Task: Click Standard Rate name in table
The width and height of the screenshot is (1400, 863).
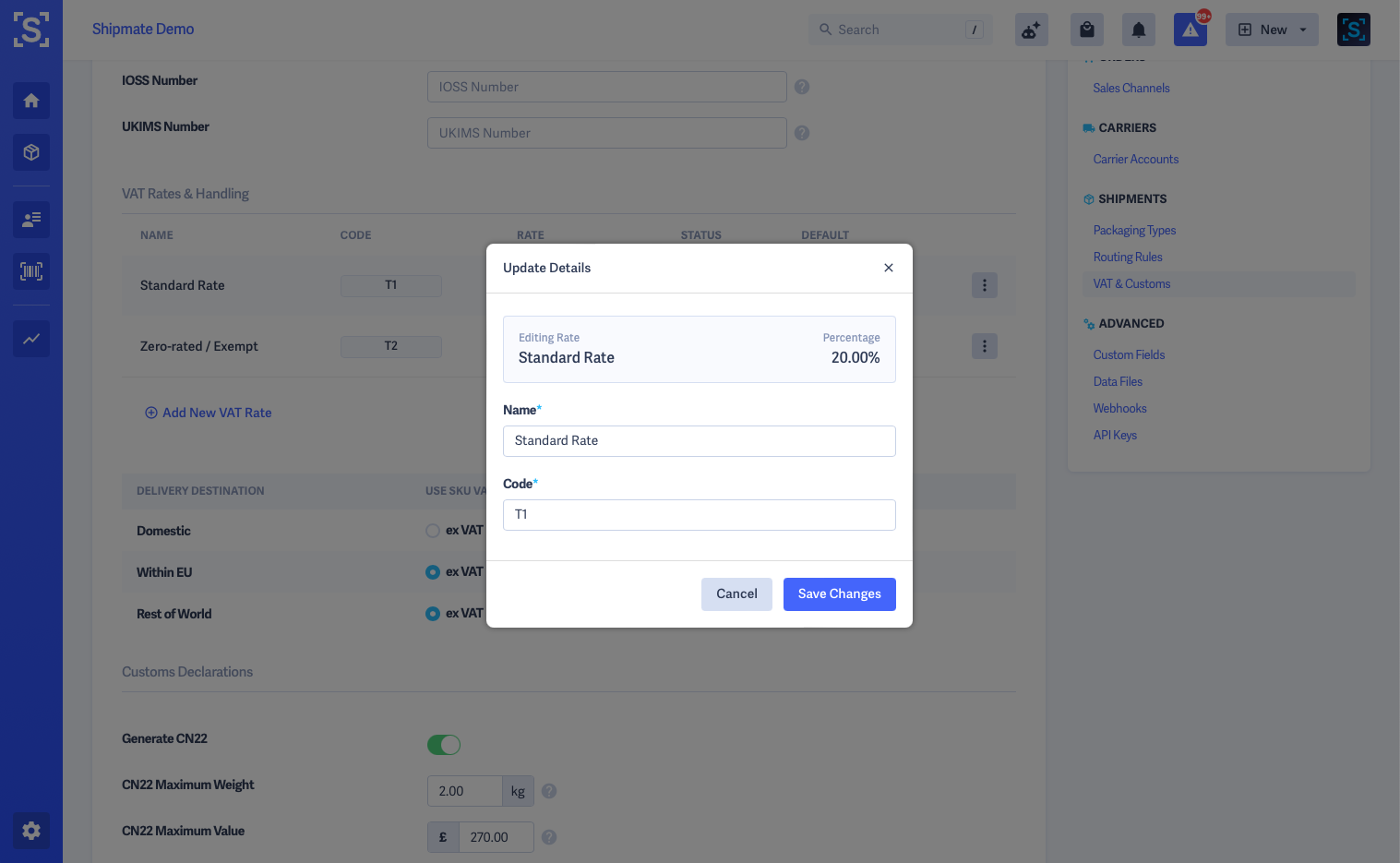Action: [x=183, y=286]
